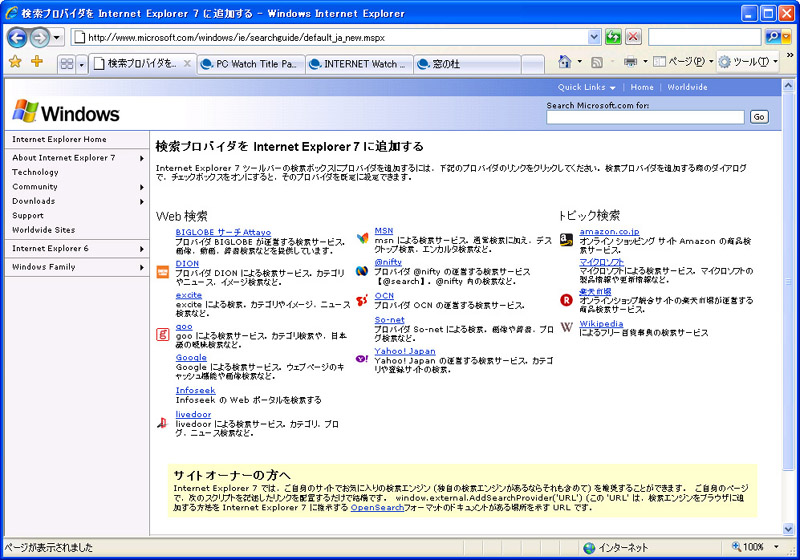Image resolution: width=800 pixels, height=560 pixels.
Task: Click the Yahoo! Japan provider icon
Action: click(x=362, y=359)
